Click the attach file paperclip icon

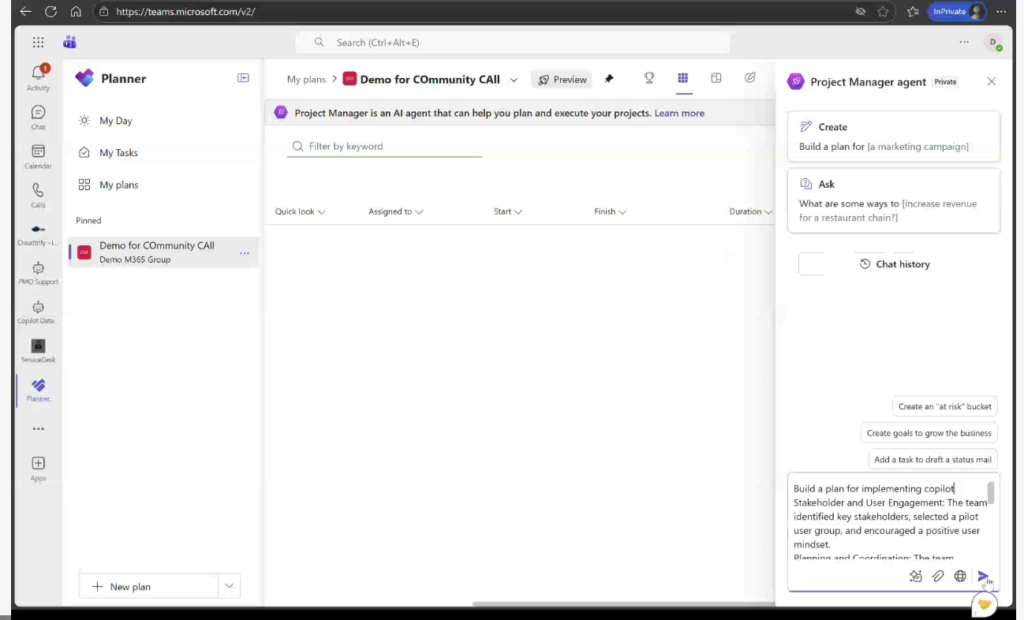click(938, 576)
